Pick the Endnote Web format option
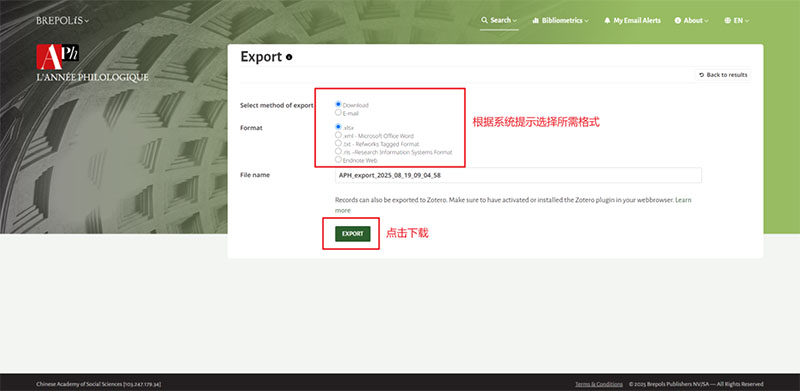 [x=338, y=160]
